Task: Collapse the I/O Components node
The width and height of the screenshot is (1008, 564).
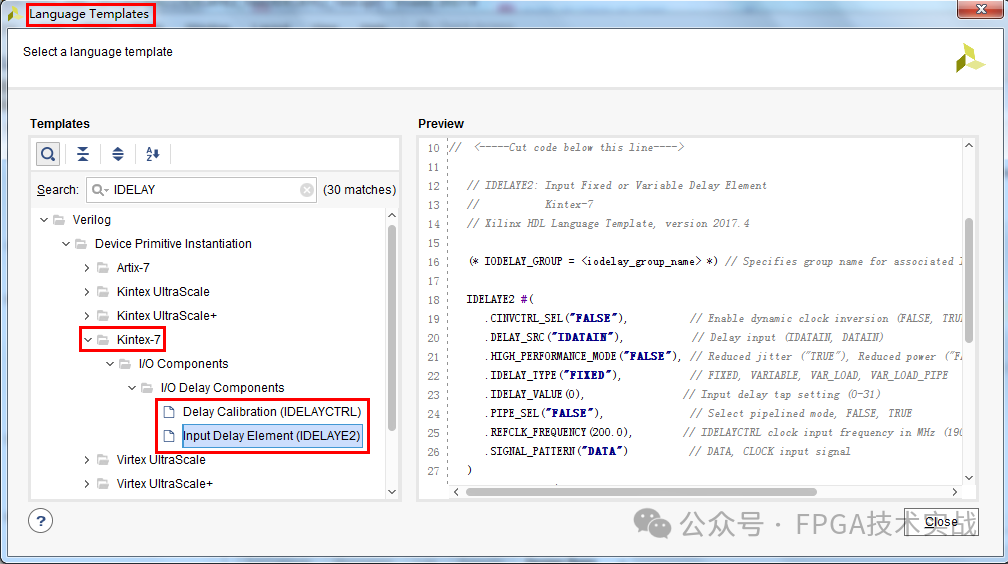Action: [110, 364]
